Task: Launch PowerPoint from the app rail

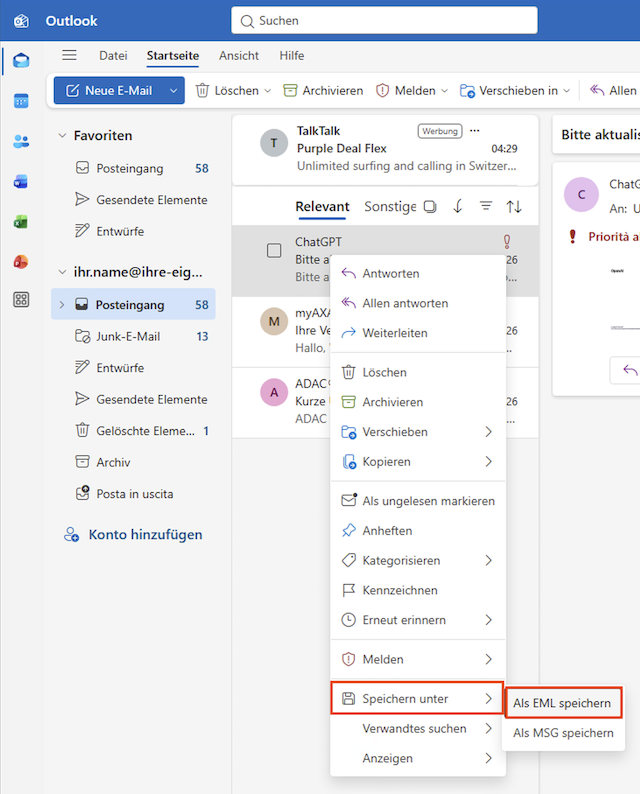Action: click(21, 262)
